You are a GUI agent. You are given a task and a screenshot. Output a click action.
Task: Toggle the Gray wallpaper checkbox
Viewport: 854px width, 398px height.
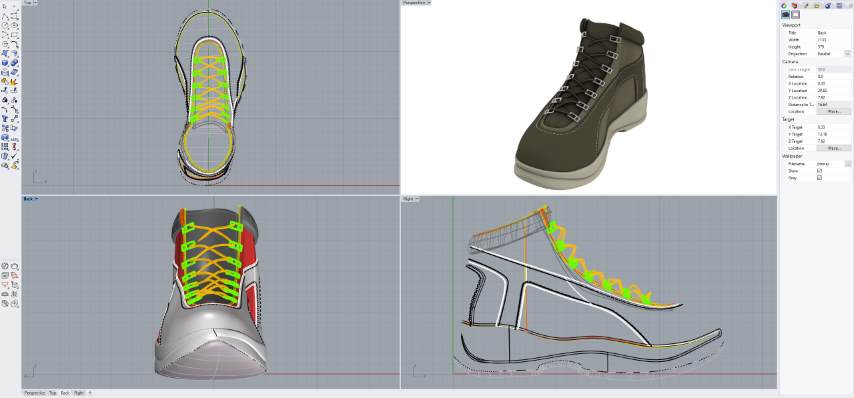(x=820, y=177)
